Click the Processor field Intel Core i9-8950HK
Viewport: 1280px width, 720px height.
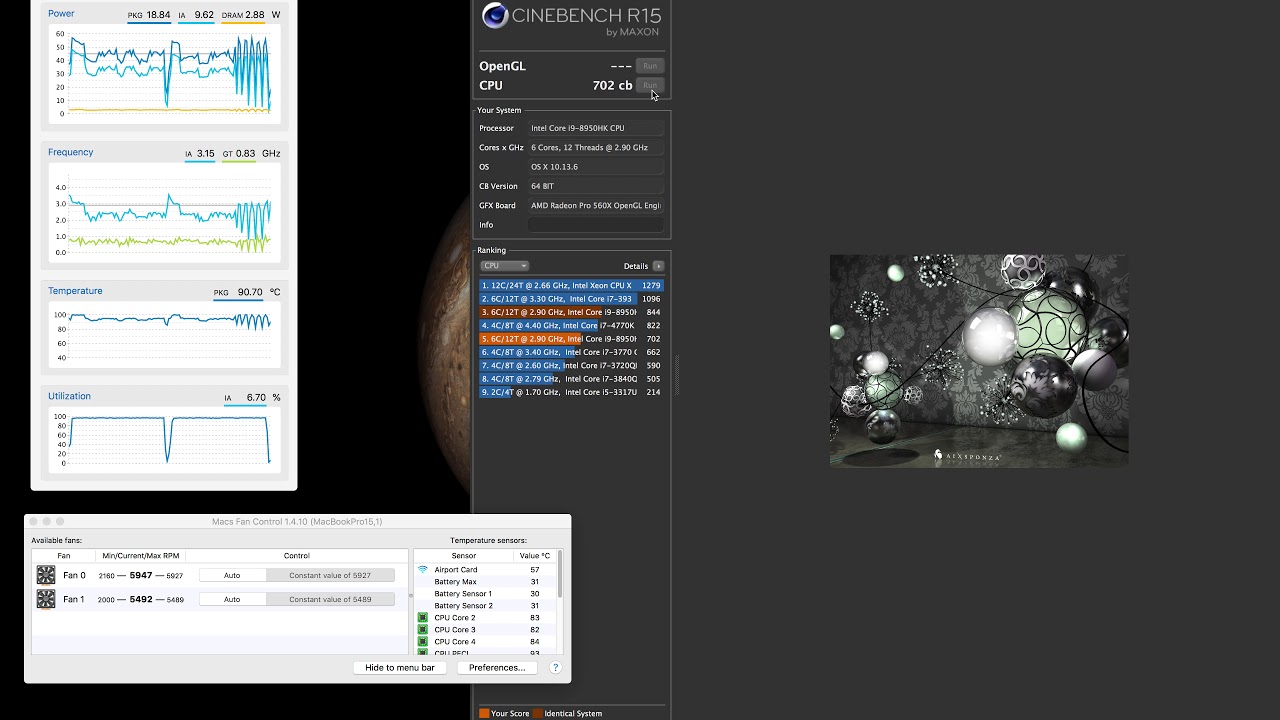click(595, 128)
